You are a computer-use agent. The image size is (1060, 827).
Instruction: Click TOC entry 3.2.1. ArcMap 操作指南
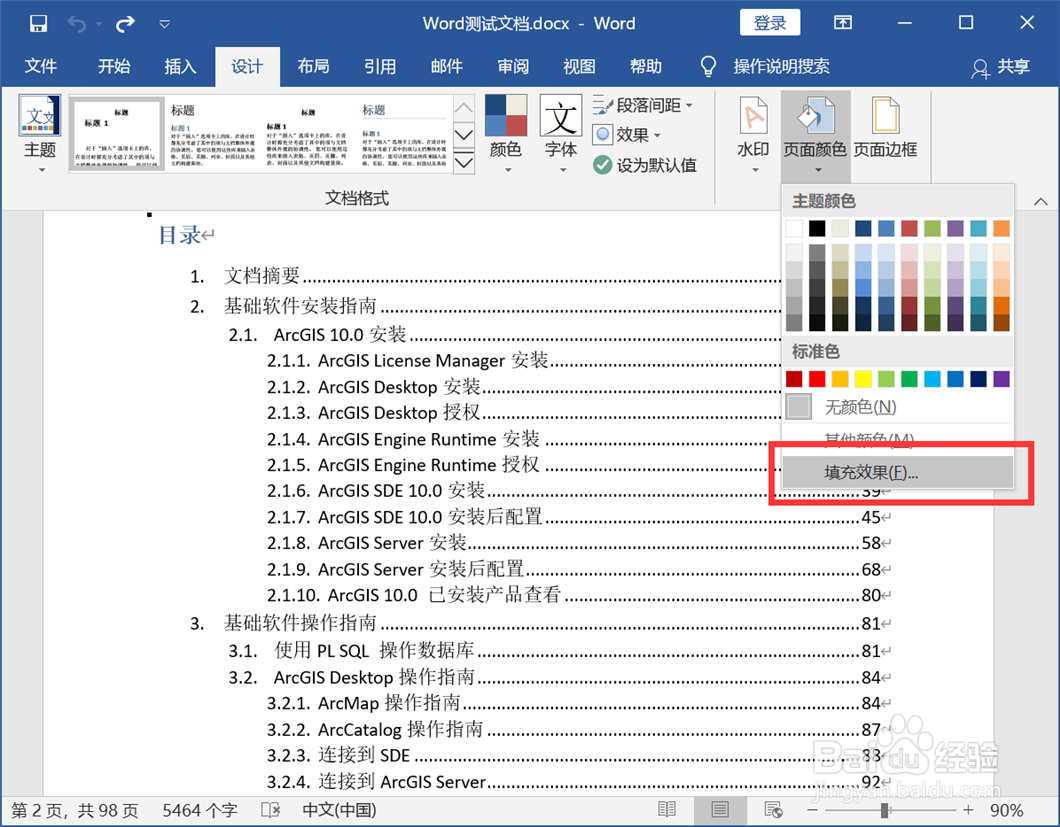click(364, 703)
